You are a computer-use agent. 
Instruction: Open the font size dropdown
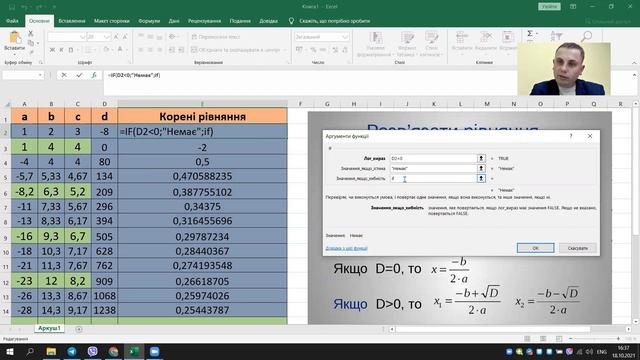(x=107, y=37)
